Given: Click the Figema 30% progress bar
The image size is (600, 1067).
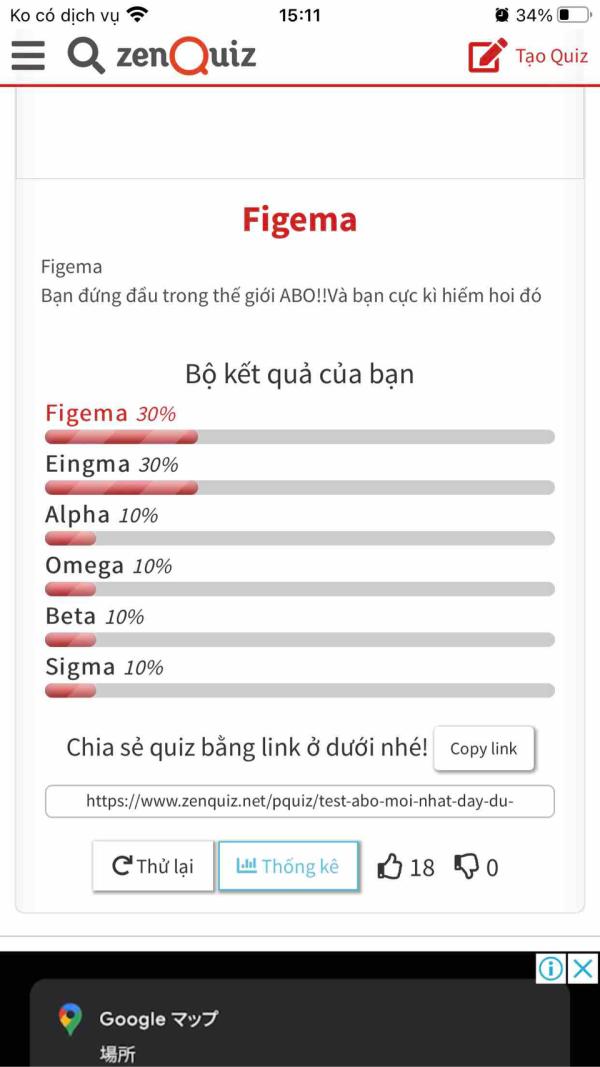Looking at the screenshot, I should 299,437.
